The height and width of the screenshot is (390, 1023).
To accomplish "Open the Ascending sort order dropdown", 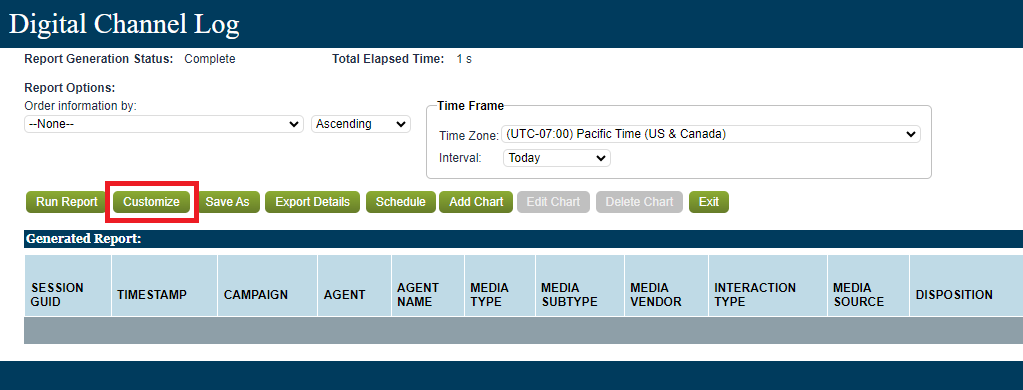I will pos(361,124).
